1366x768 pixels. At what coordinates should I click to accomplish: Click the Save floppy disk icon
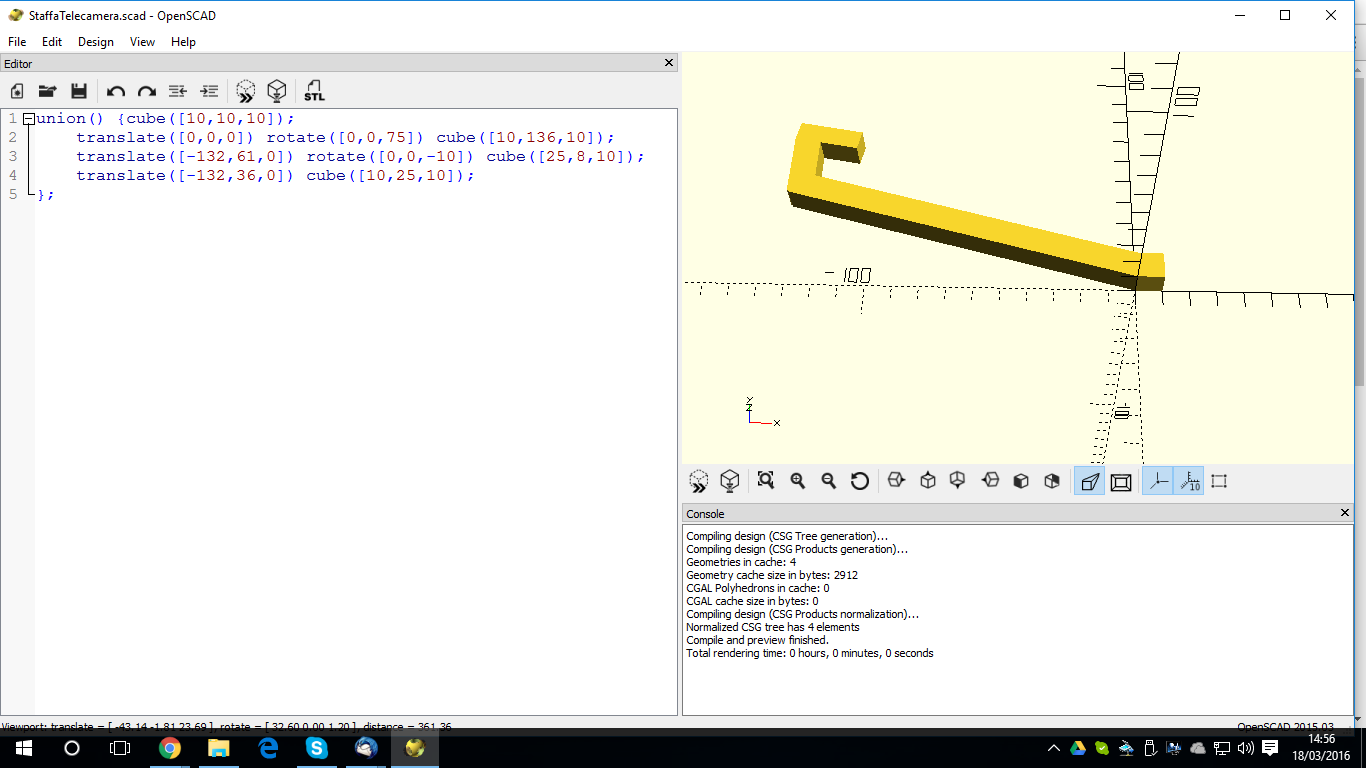click(79, 91)
